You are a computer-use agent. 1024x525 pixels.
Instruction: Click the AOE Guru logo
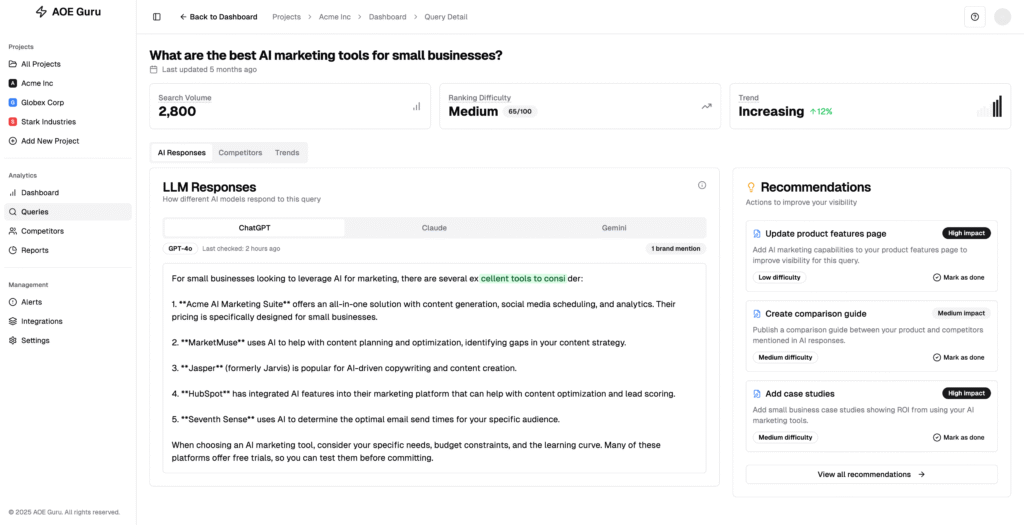(x=68, y=12)
